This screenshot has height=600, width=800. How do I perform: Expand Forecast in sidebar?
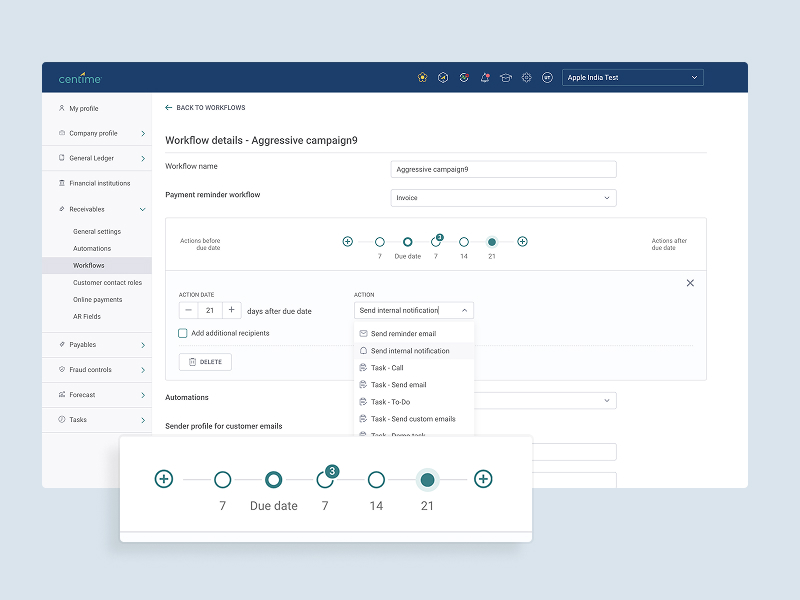143,395
